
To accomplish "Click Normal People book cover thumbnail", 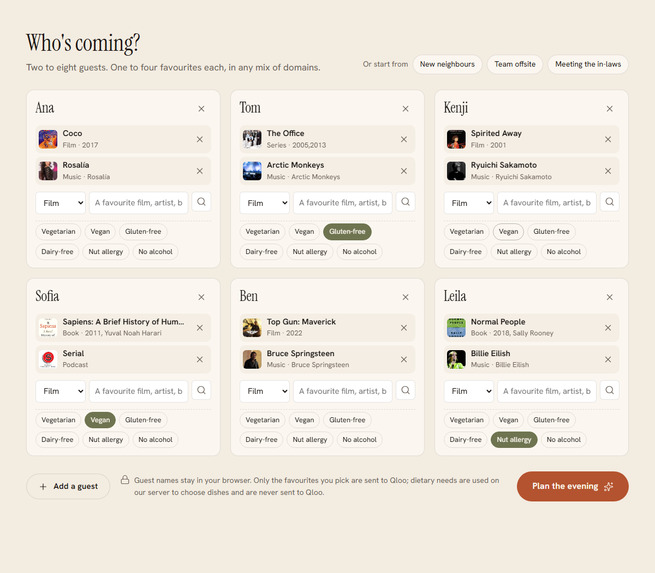I will tap(456, 327).
